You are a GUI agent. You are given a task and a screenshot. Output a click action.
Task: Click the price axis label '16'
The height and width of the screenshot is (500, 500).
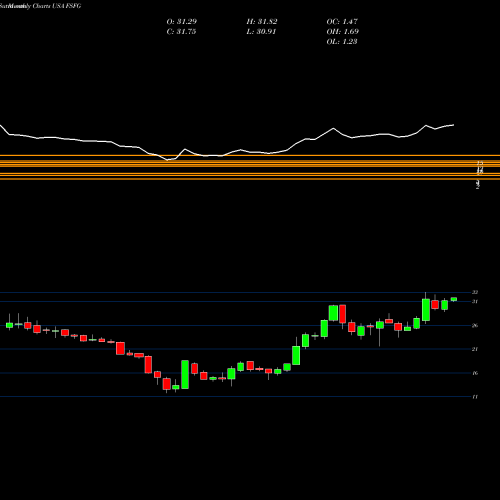475,373
